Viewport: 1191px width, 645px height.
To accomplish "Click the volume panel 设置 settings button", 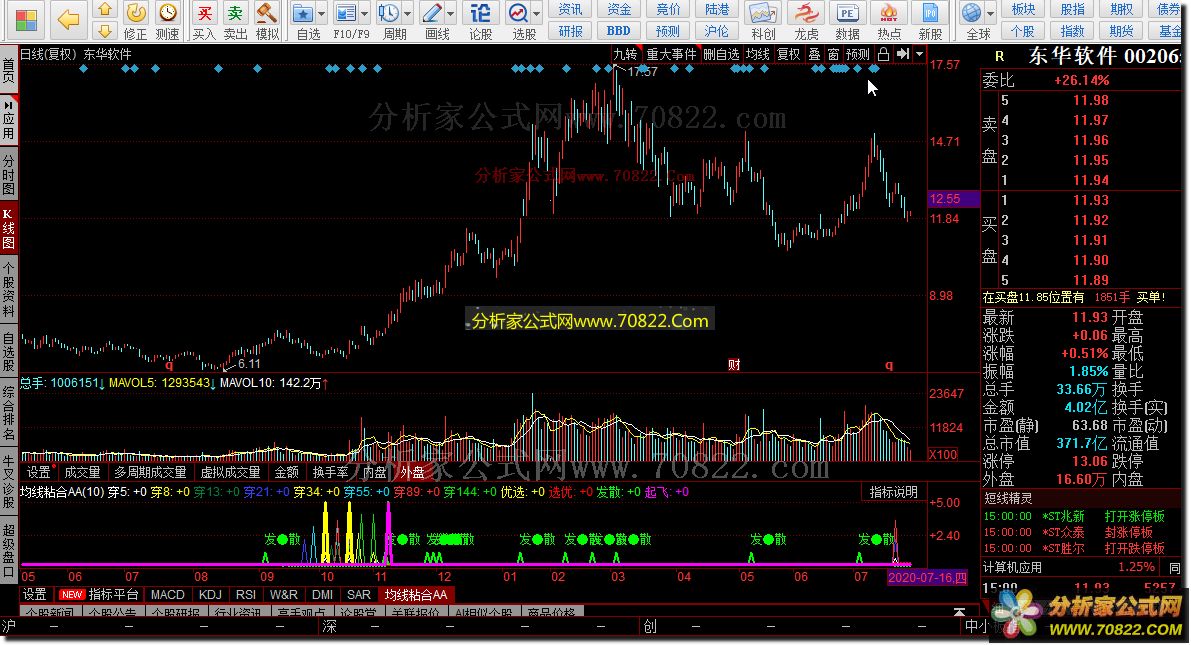I will coord(38,473).
